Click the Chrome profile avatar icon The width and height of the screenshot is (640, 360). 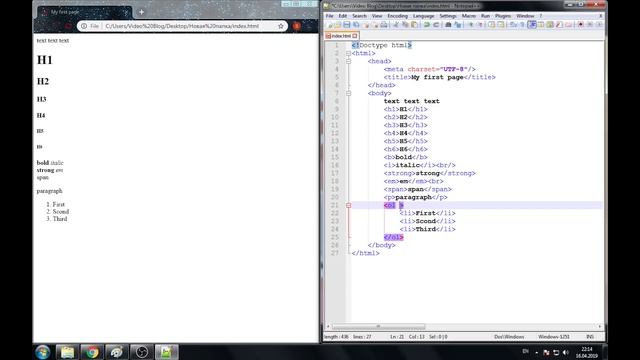tap(297, 26)
